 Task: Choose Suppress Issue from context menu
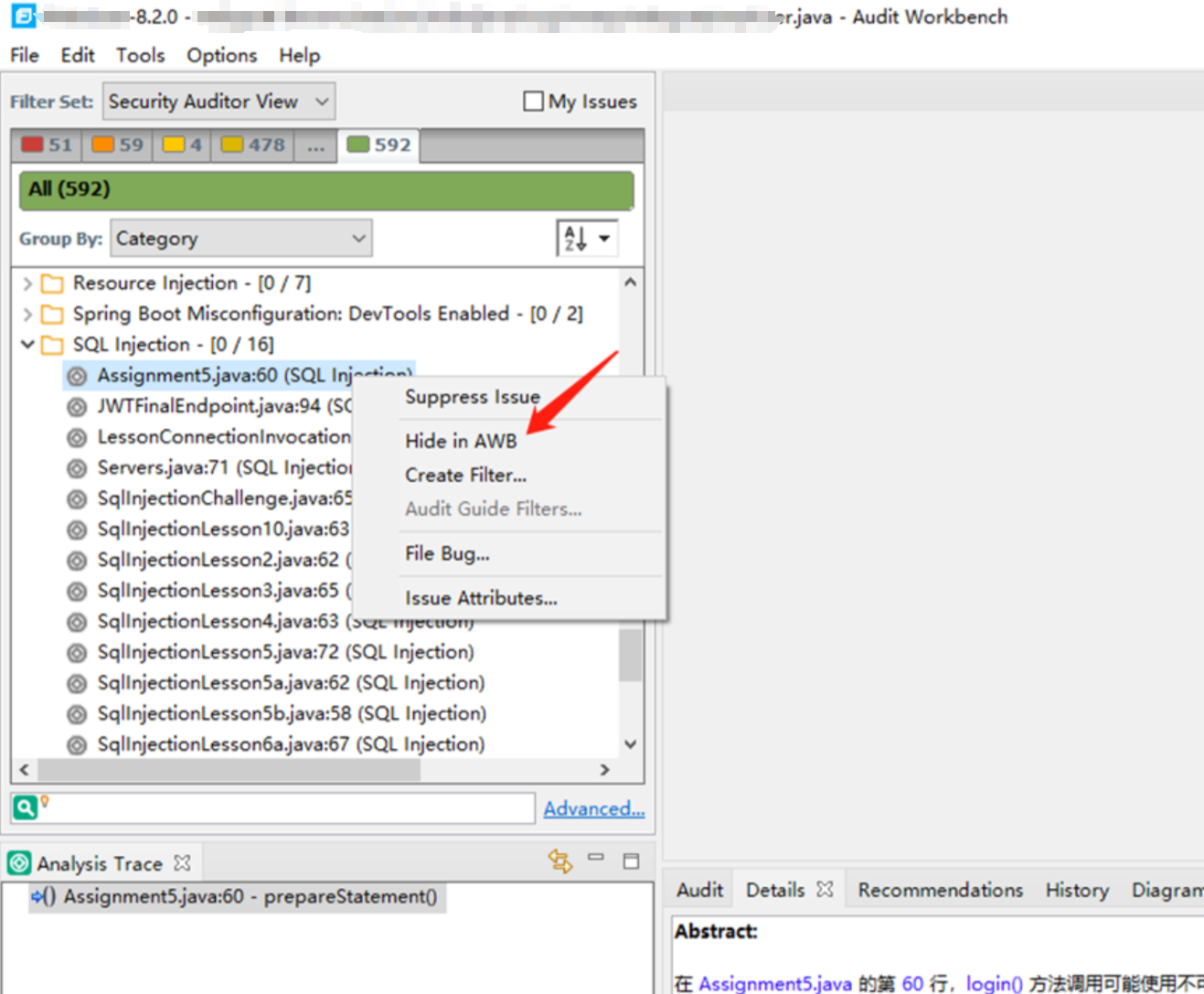pos(473,397)
